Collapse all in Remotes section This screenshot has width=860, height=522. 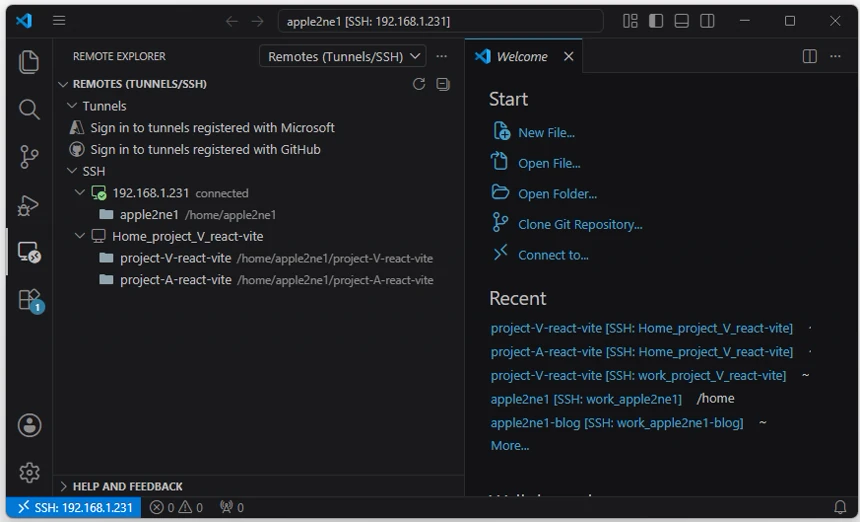click(443, 84)
